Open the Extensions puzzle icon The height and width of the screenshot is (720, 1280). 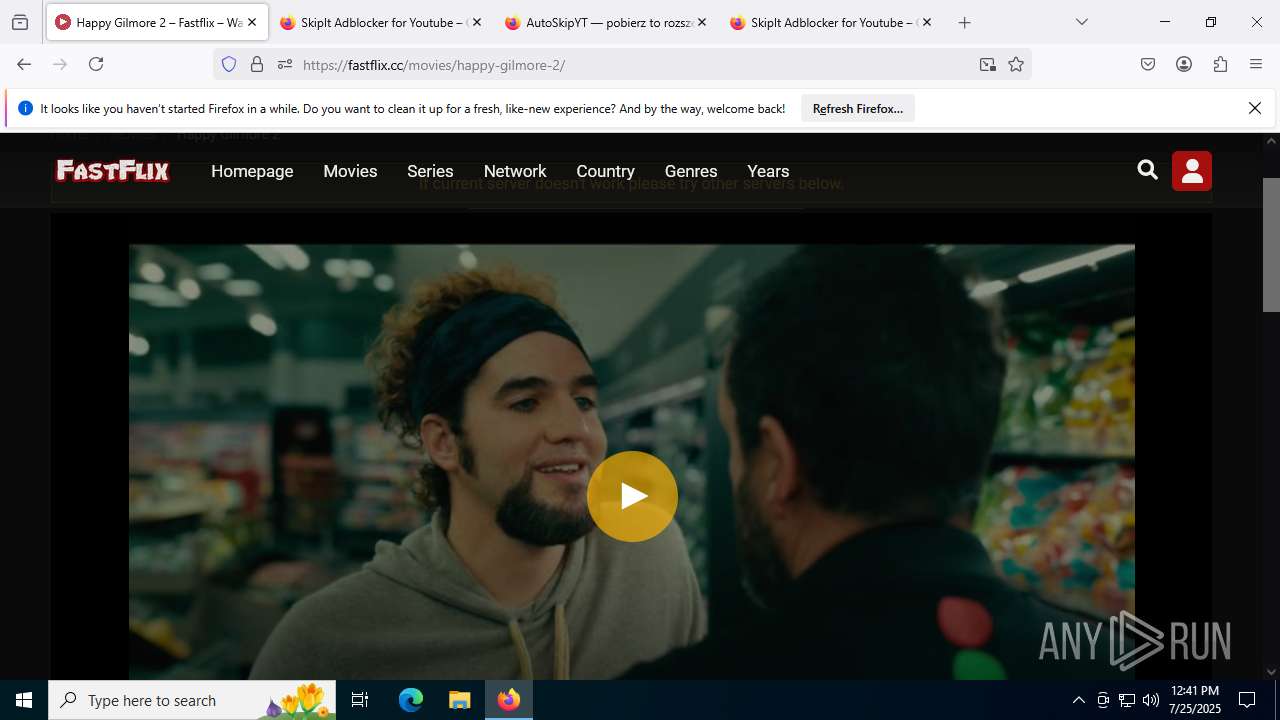pyautogui.click(x=1220, y=64)
